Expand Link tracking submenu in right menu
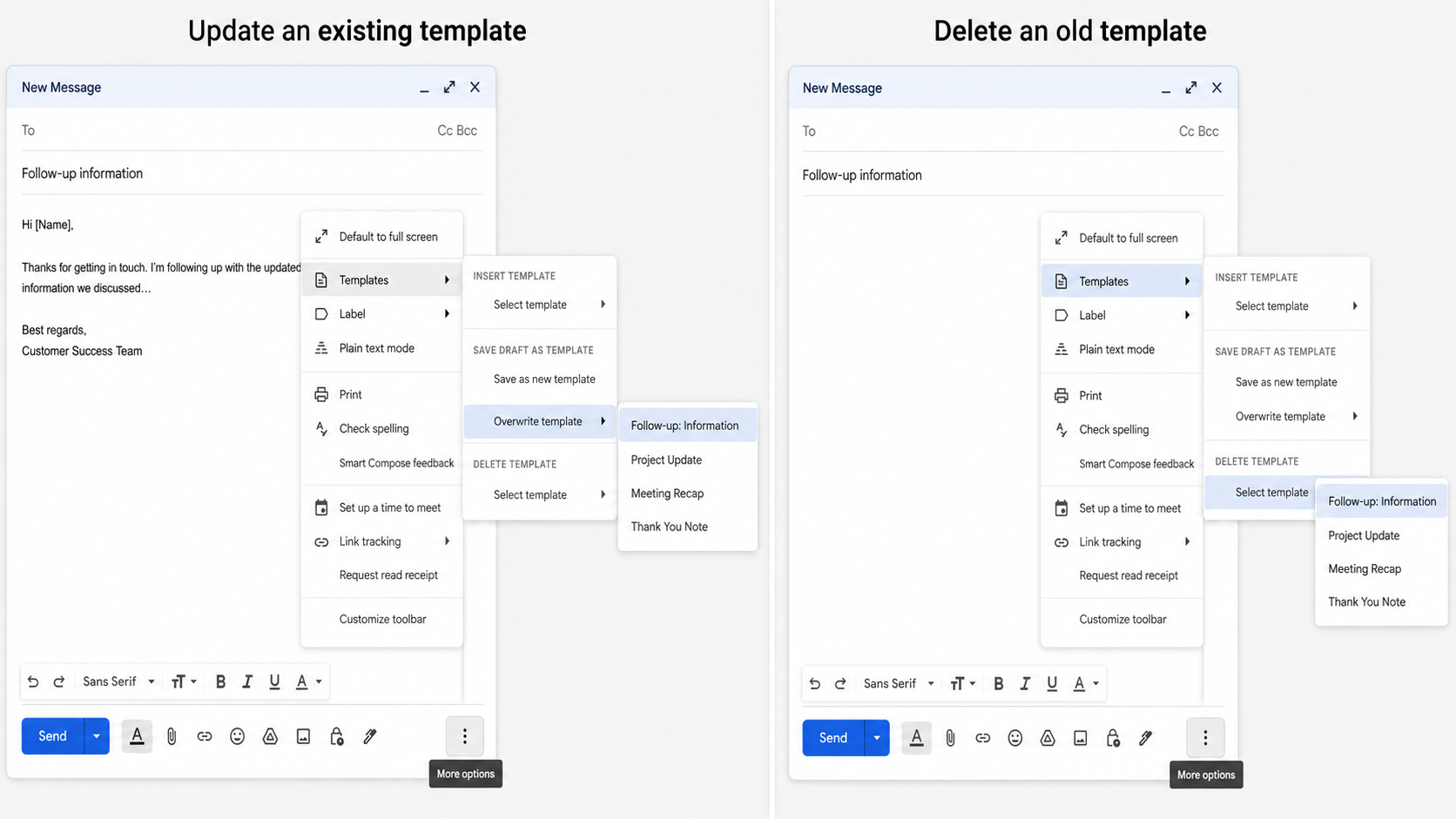 click(1122, 542)
